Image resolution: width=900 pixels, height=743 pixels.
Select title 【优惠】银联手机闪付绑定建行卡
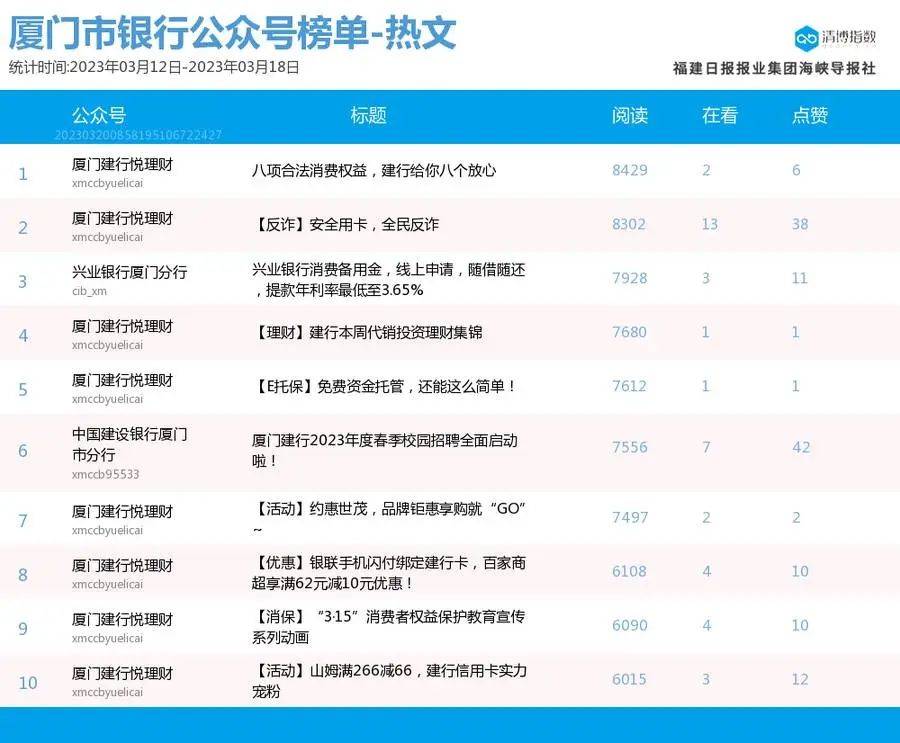(x=389, y=572)
